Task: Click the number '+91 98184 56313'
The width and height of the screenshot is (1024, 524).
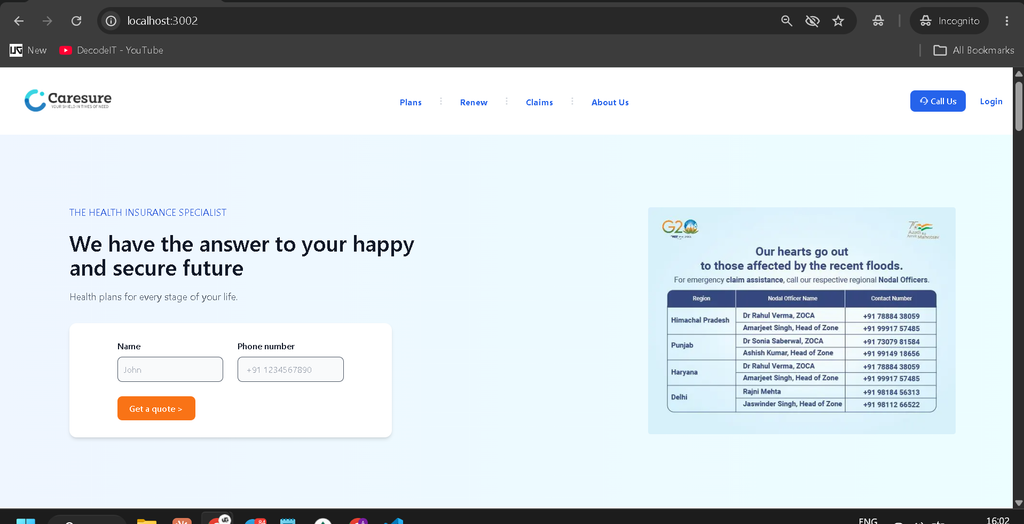Action: [891, 392]
